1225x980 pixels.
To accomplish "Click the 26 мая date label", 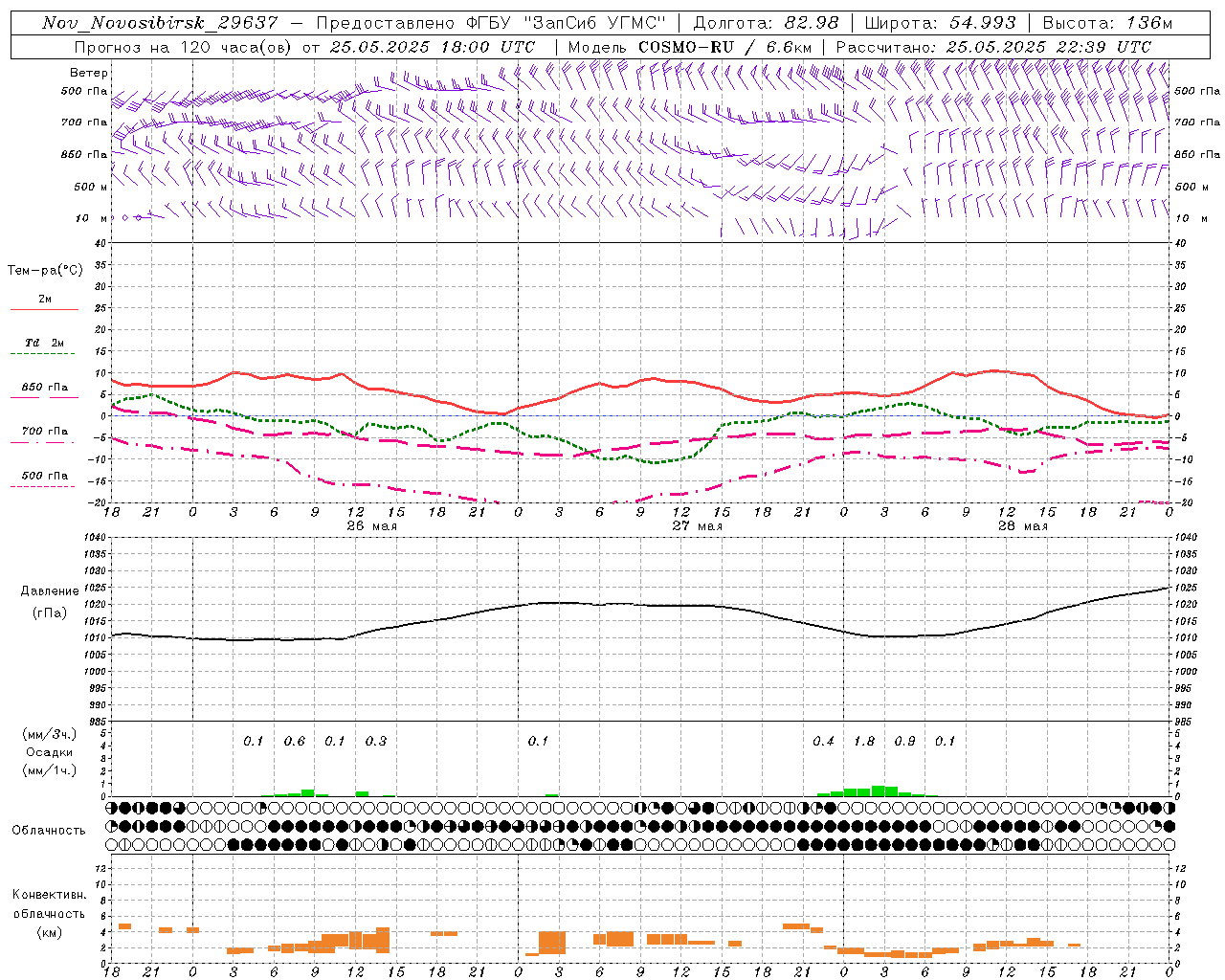I will tap(371, 526).
